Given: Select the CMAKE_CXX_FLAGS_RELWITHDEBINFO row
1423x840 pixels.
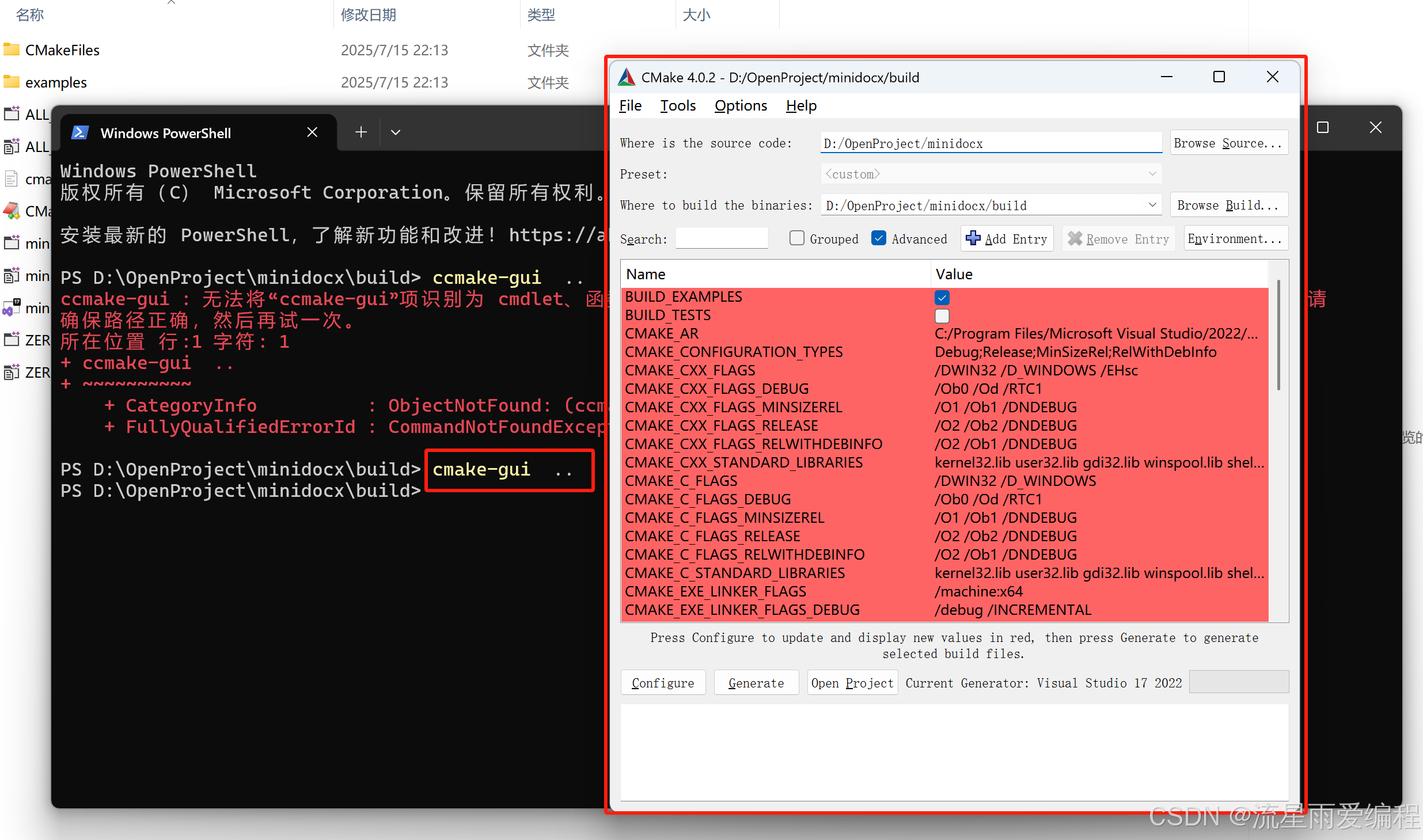Looking at the screenshot, I should tap(945, 444).
